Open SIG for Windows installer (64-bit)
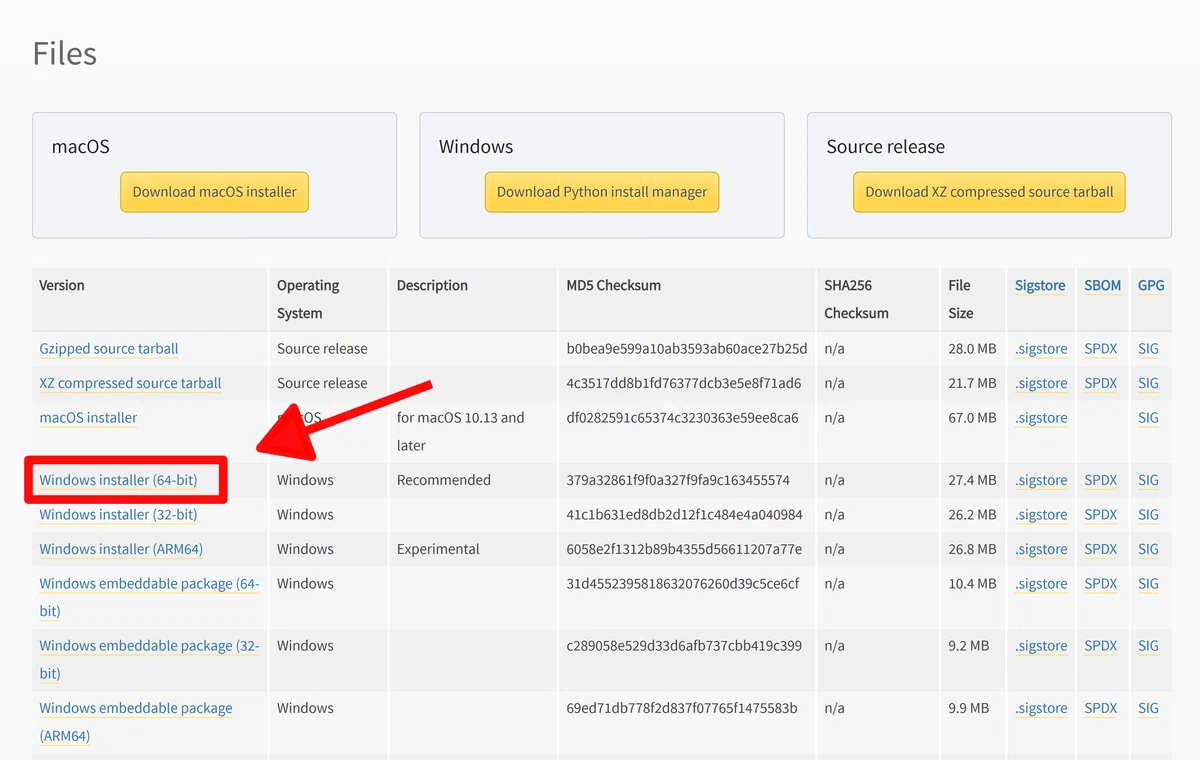 click(1148, 480)
